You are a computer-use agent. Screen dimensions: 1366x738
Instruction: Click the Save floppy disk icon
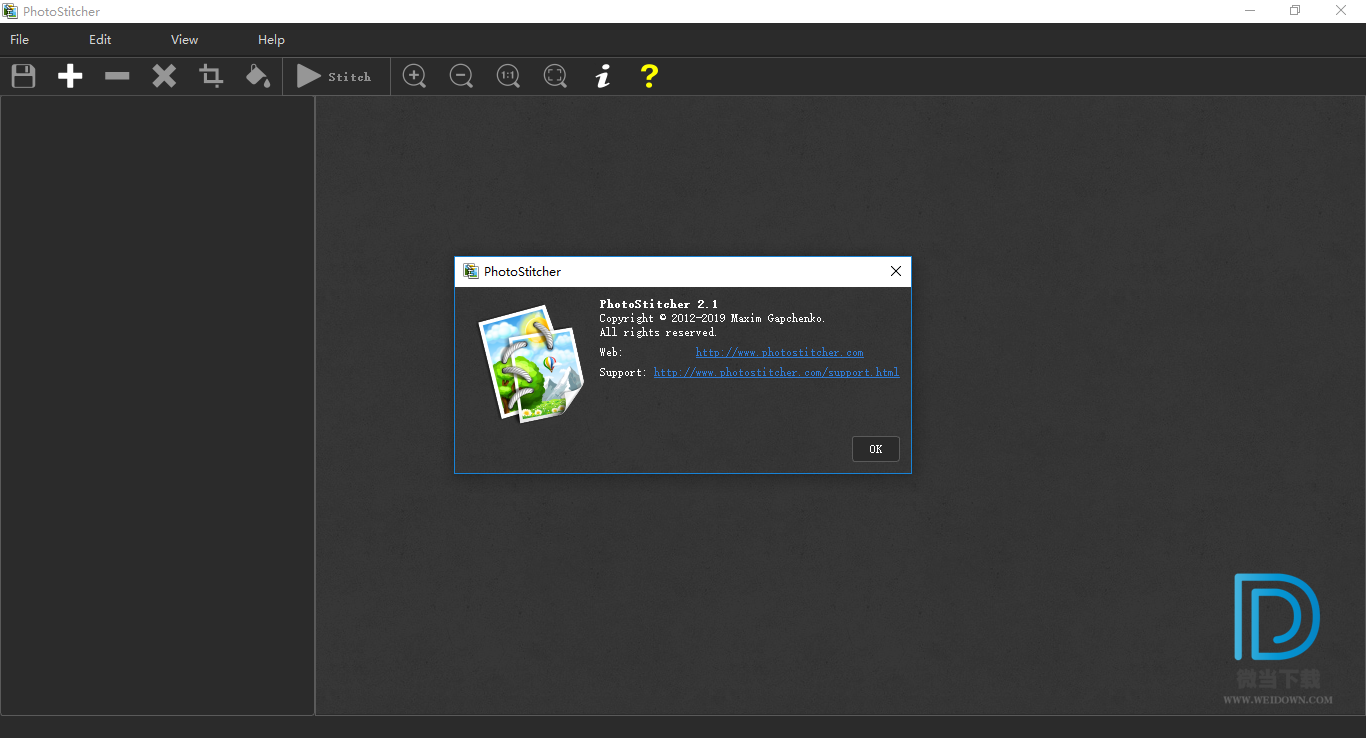[x=23, y=76]
